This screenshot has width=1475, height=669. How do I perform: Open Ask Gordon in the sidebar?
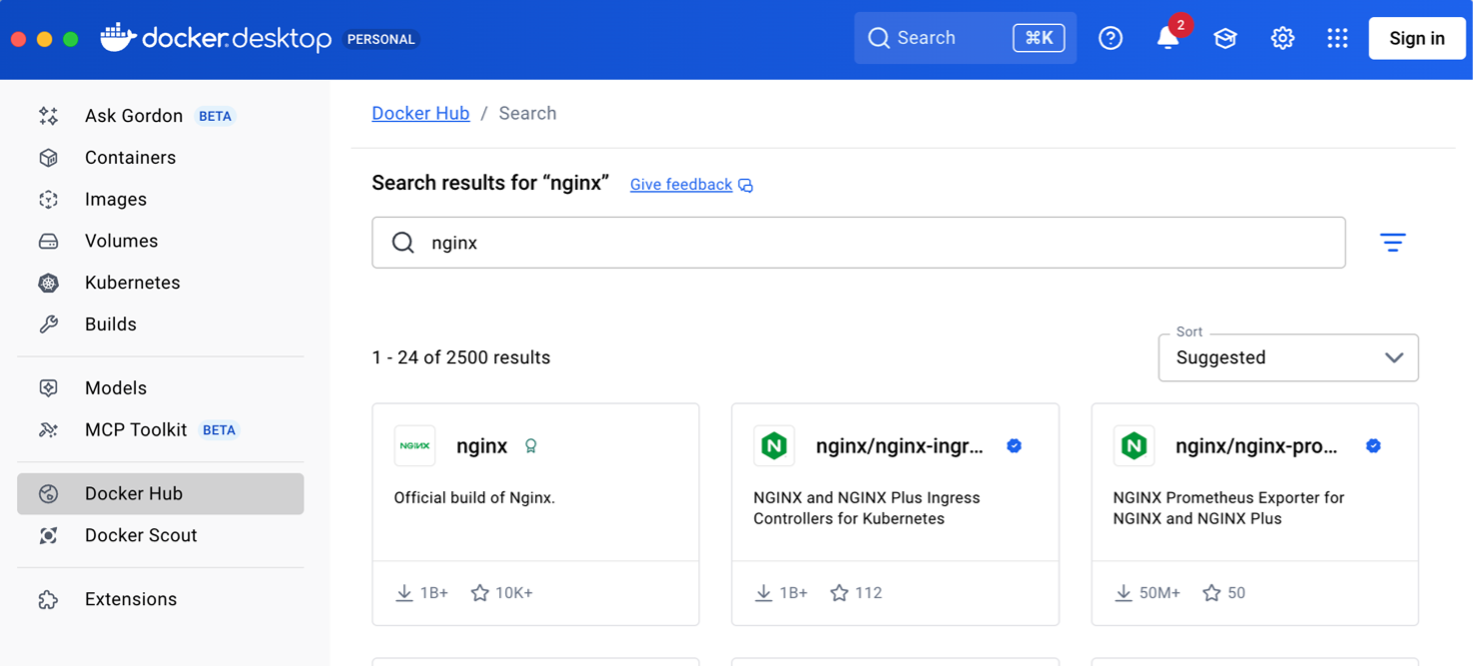point(134,116)
